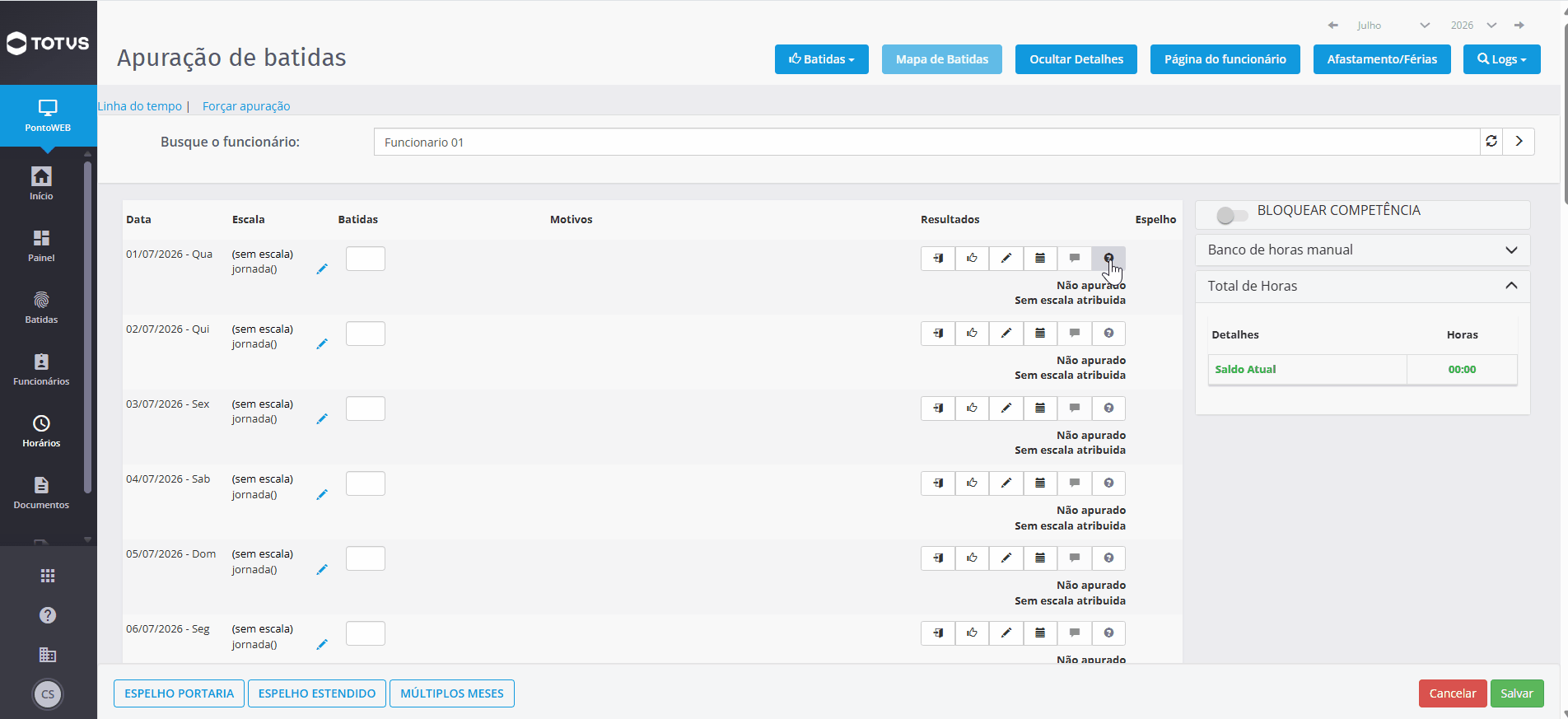The width and height of the screenshot is (1568, 719).
Task: Open Página do funcionário
Action: [1225, 59]
